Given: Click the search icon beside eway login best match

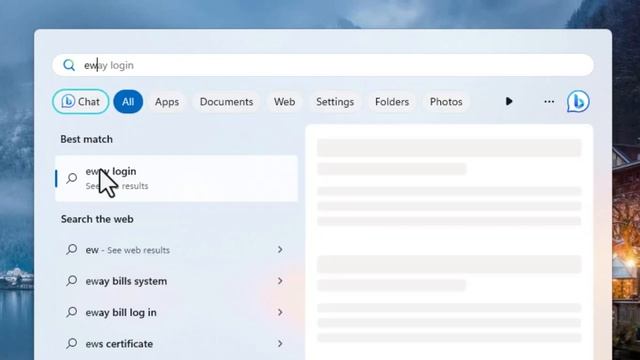Looking at the screenshot, I should click(x=72, y=178).
